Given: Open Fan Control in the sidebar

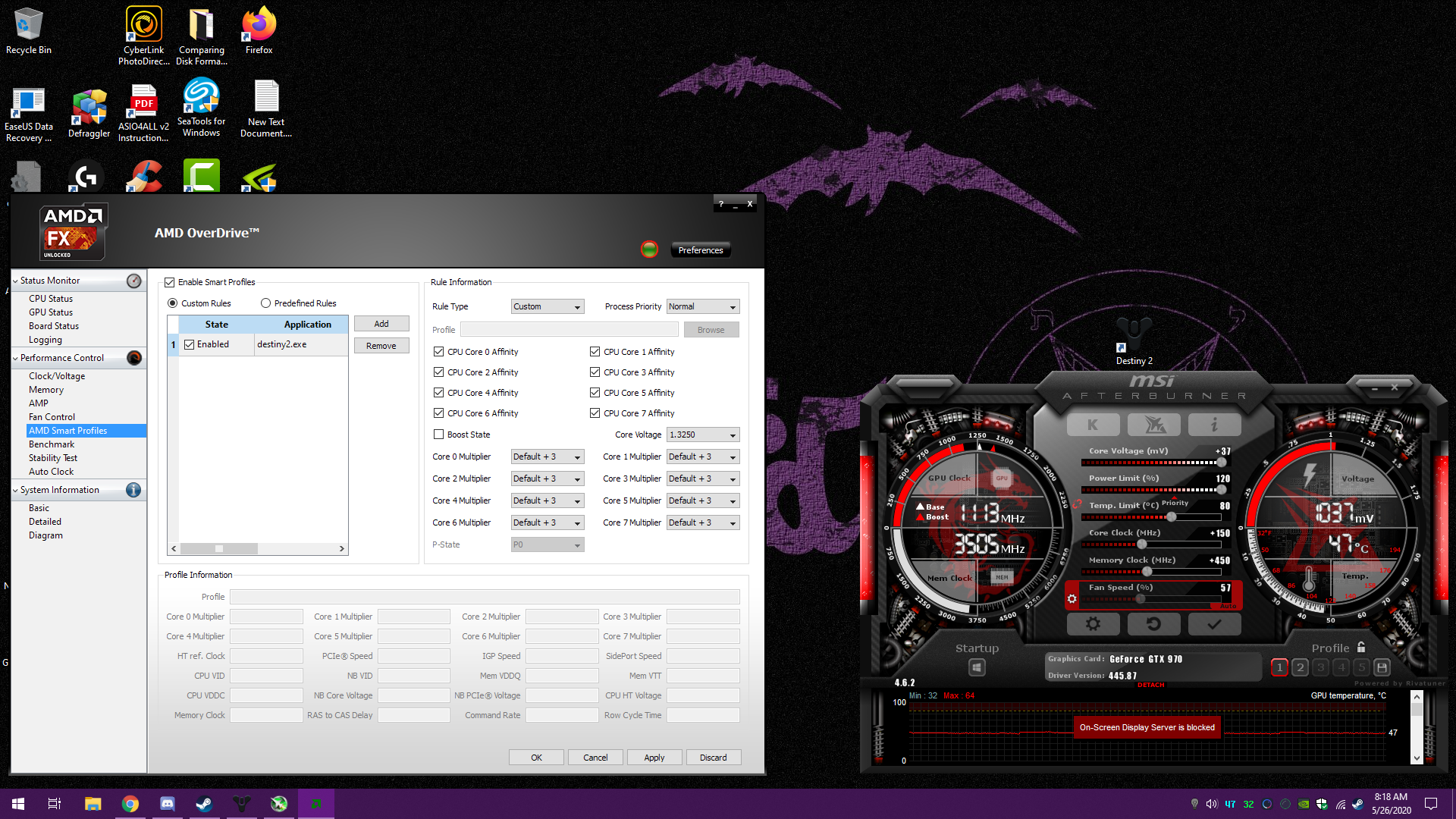Looking at the screenshot, I should pyautogui.click(x=52, y=417).
